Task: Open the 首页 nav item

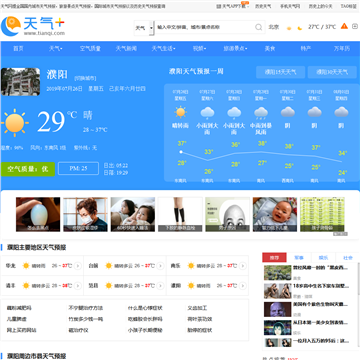Action: click(x=18, y=49)
